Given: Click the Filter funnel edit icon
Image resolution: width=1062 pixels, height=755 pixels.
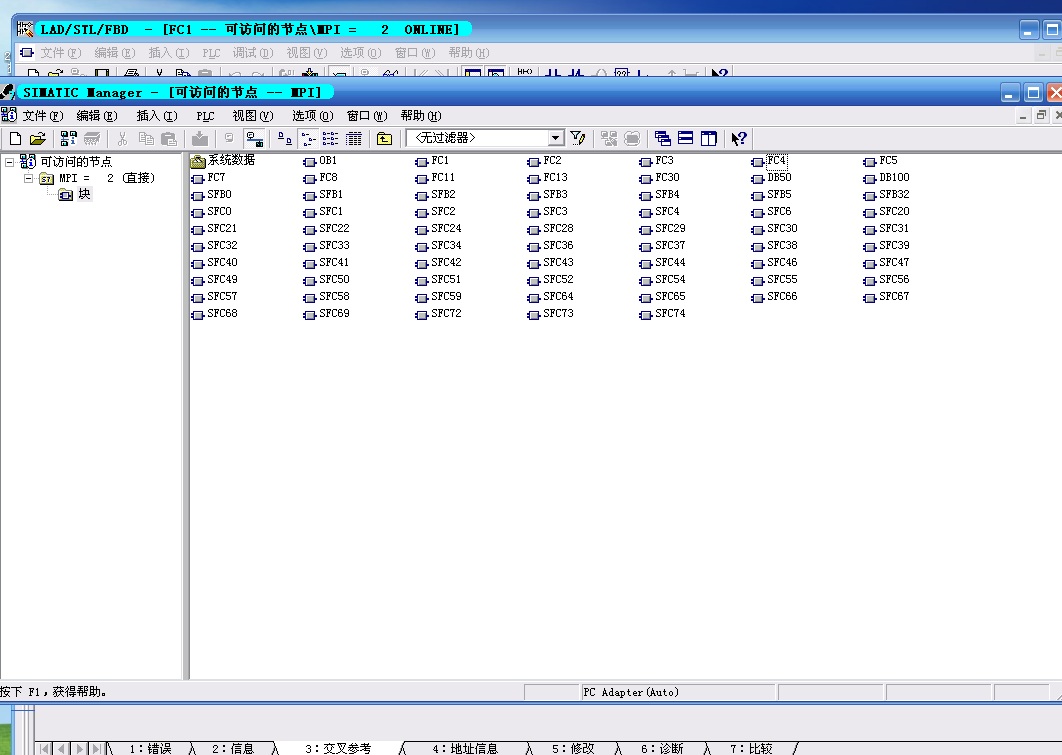Looking at the screenshot, I should (578, 139).
